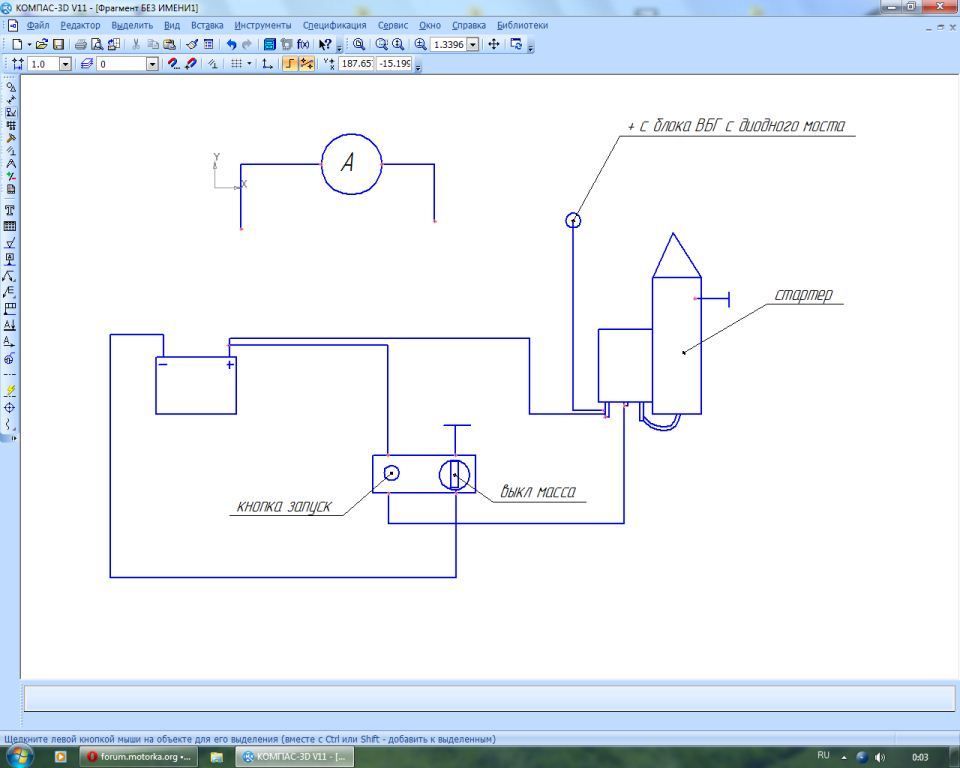Open the Спецификация menu
This screenshot has width=960, height=768.
[334, 25]
